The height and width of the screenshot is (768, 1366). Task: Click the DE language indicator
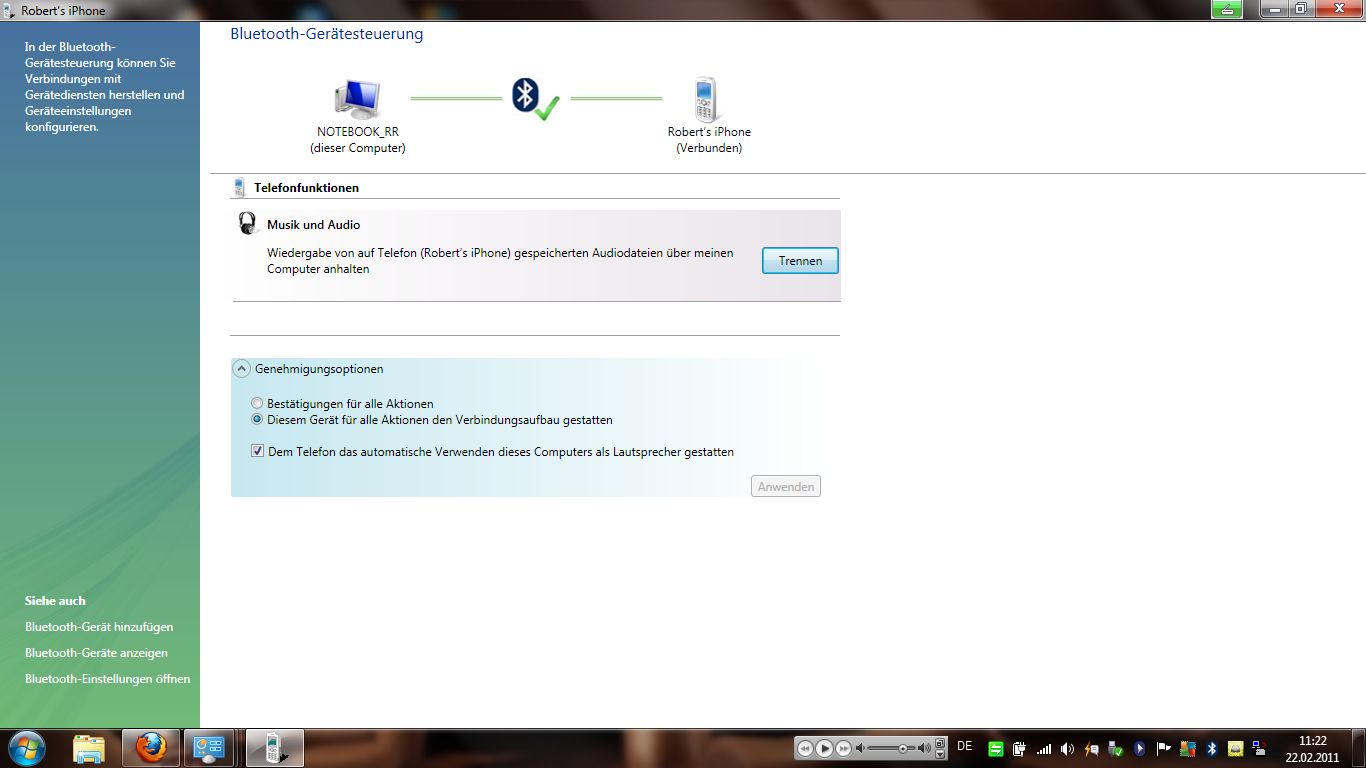click(x=964, y=746)
